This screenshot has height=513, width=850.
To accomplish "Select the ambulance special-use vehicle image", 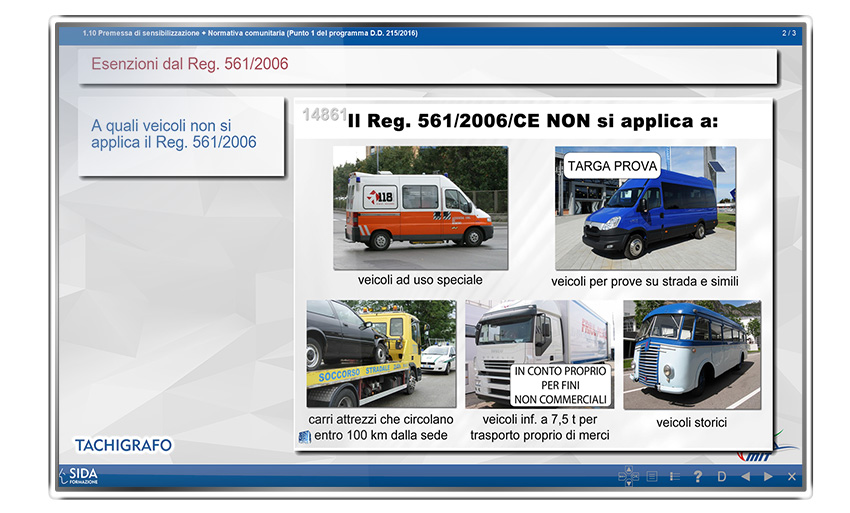I will [420, 208].
